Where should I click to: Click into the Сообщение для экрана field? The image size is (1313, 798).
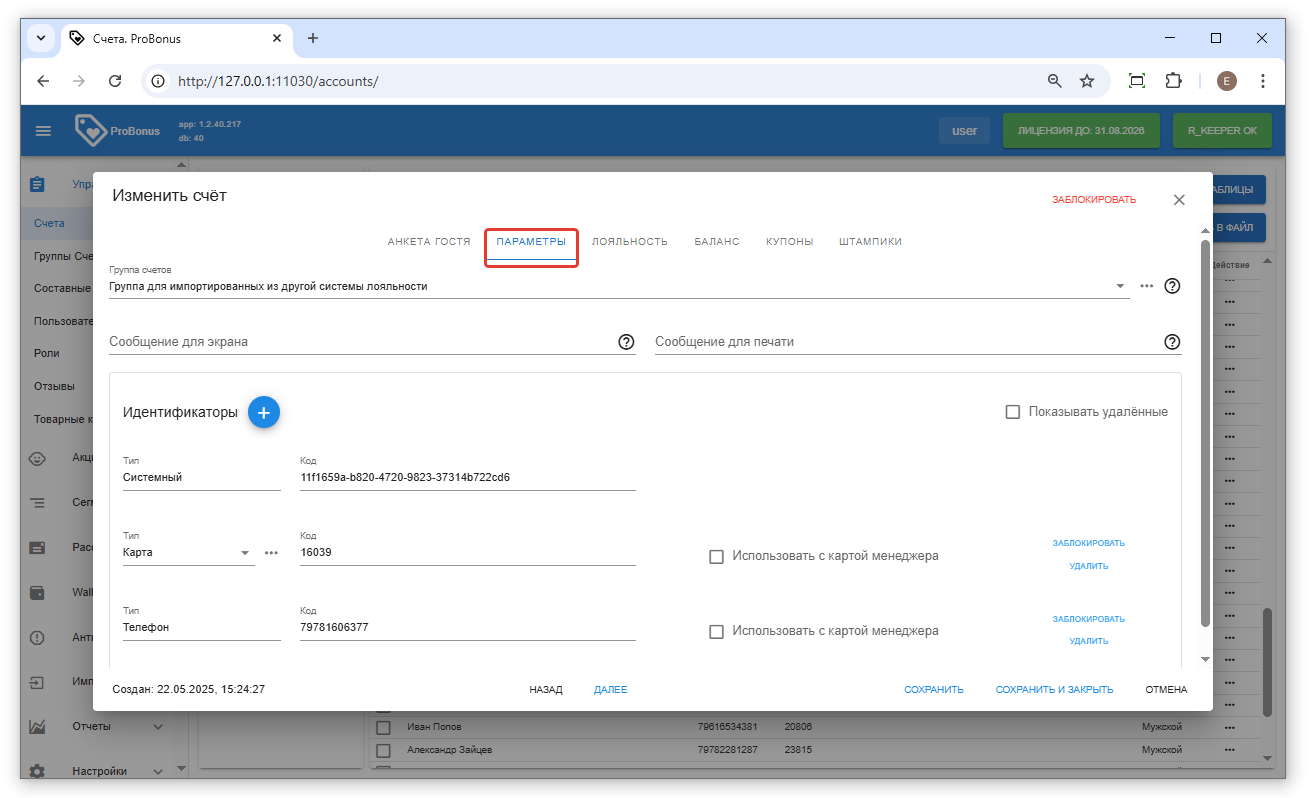[x=360, y=342]
